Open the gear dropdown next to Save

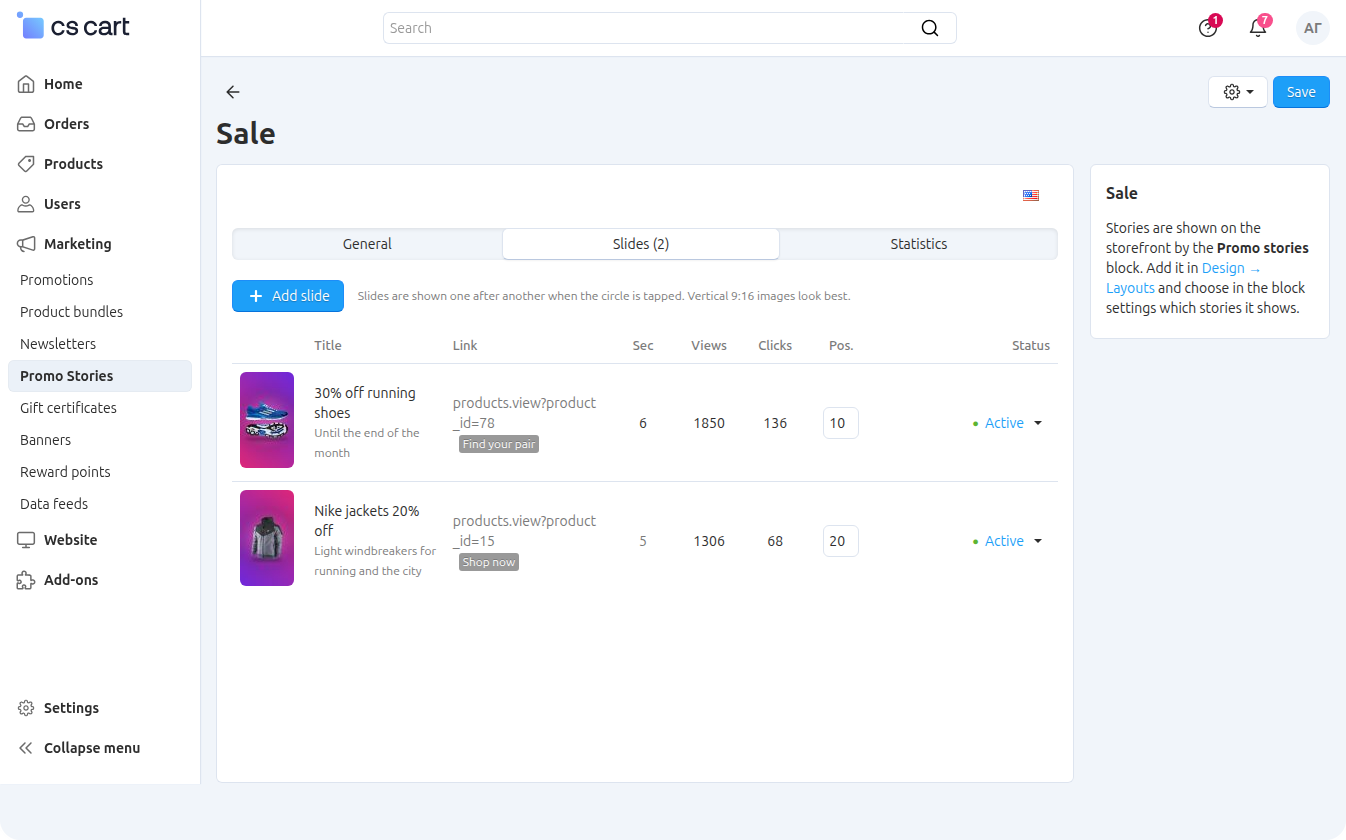click(1238, 92)
